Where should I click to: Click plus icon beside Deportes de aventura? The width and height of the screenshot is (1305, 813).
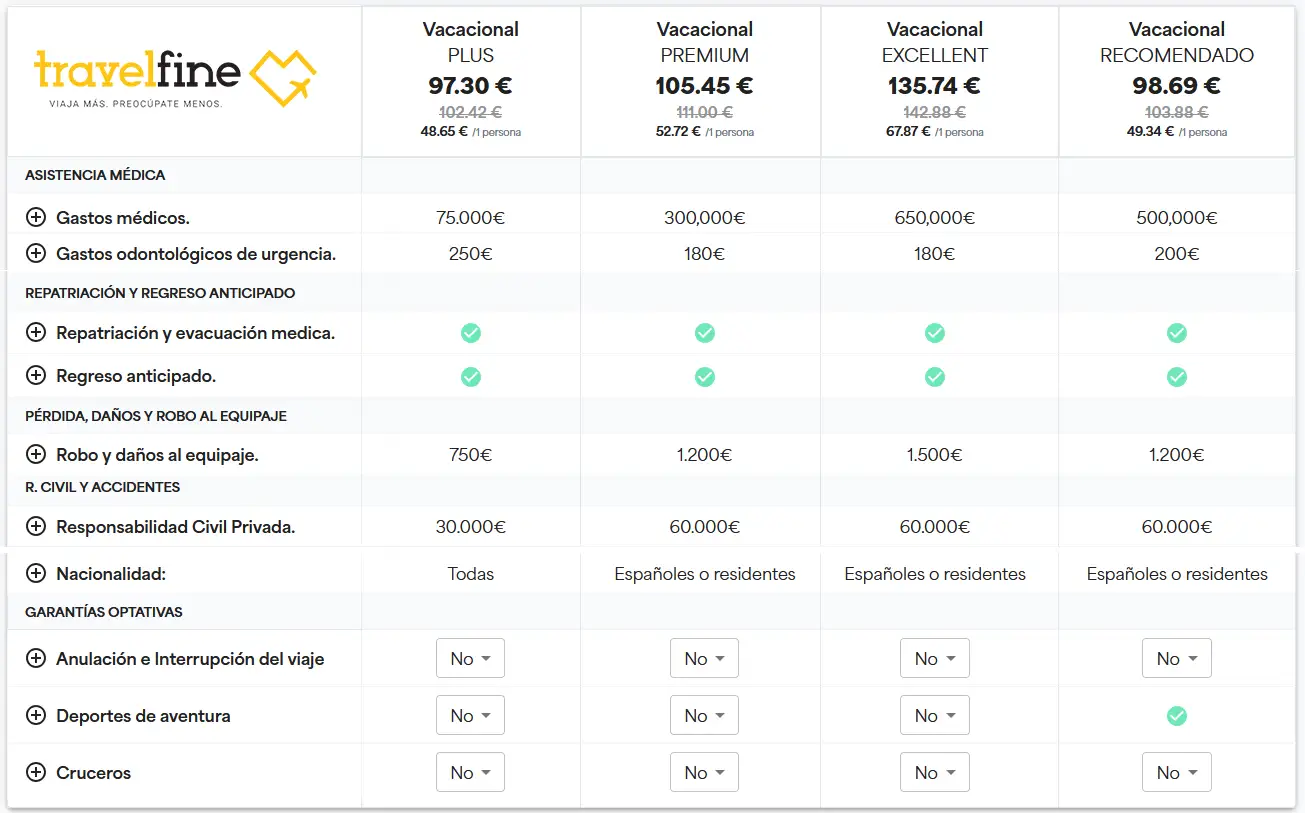pyautogui.click(x=36, y=716)
